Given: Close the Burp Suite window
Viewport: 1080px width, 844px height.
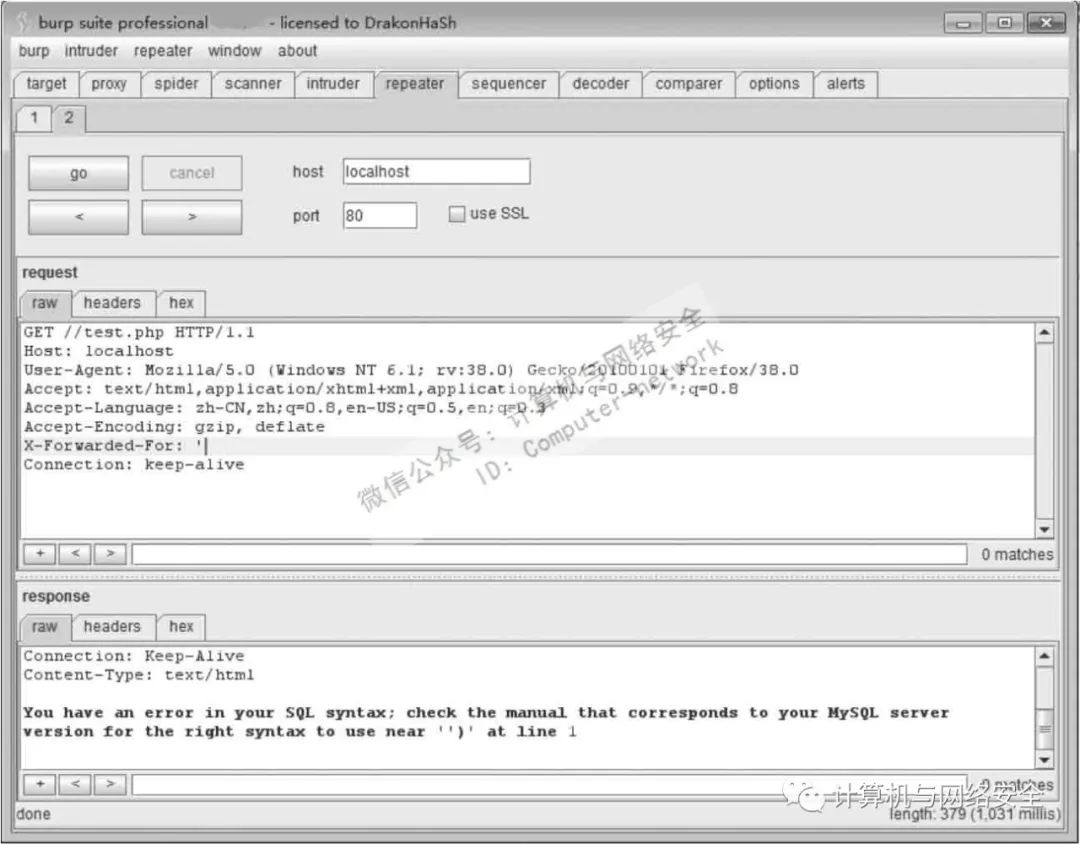Looking at the screenshot, I should click(x=1046, y=23).
